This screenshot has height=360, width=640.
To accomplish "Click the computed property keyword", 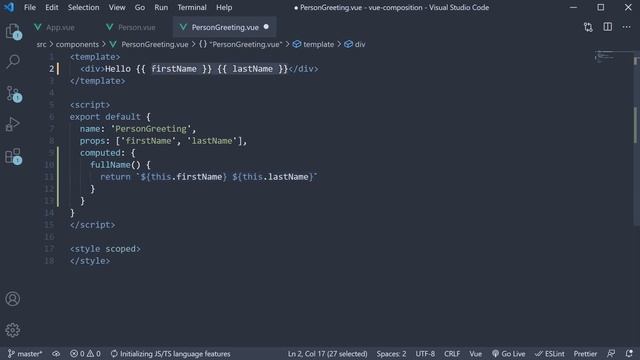I will coord(100,153).
